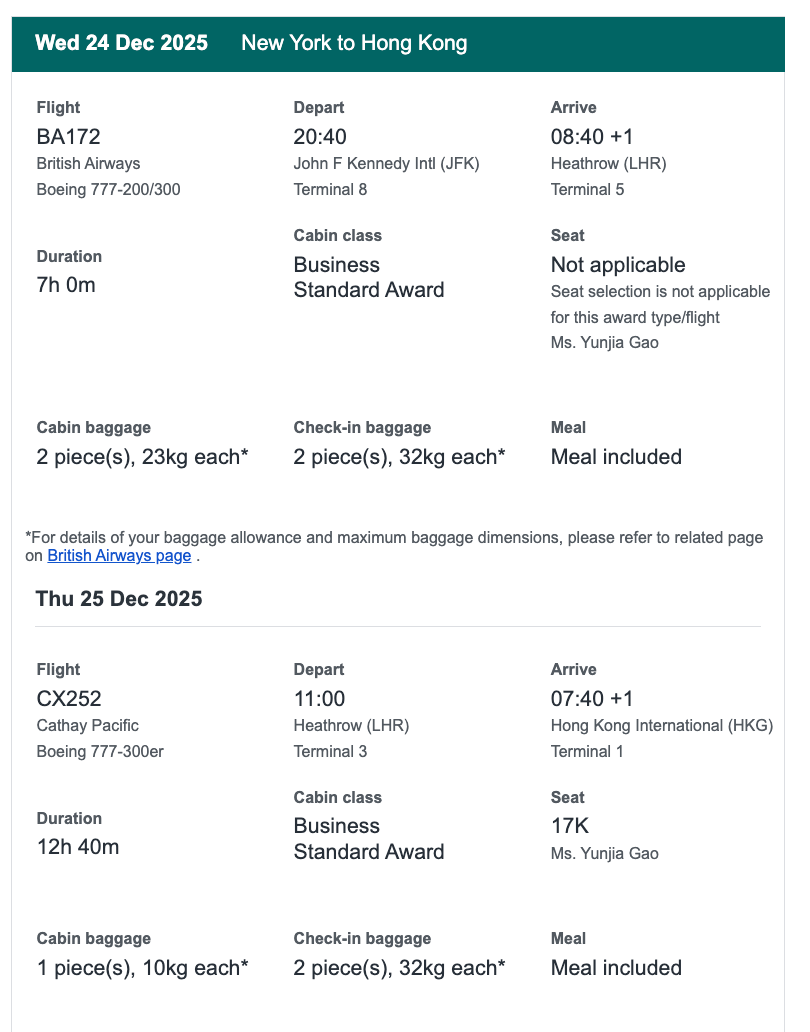Click the 11:00 departure time

(x=319, y=698)
